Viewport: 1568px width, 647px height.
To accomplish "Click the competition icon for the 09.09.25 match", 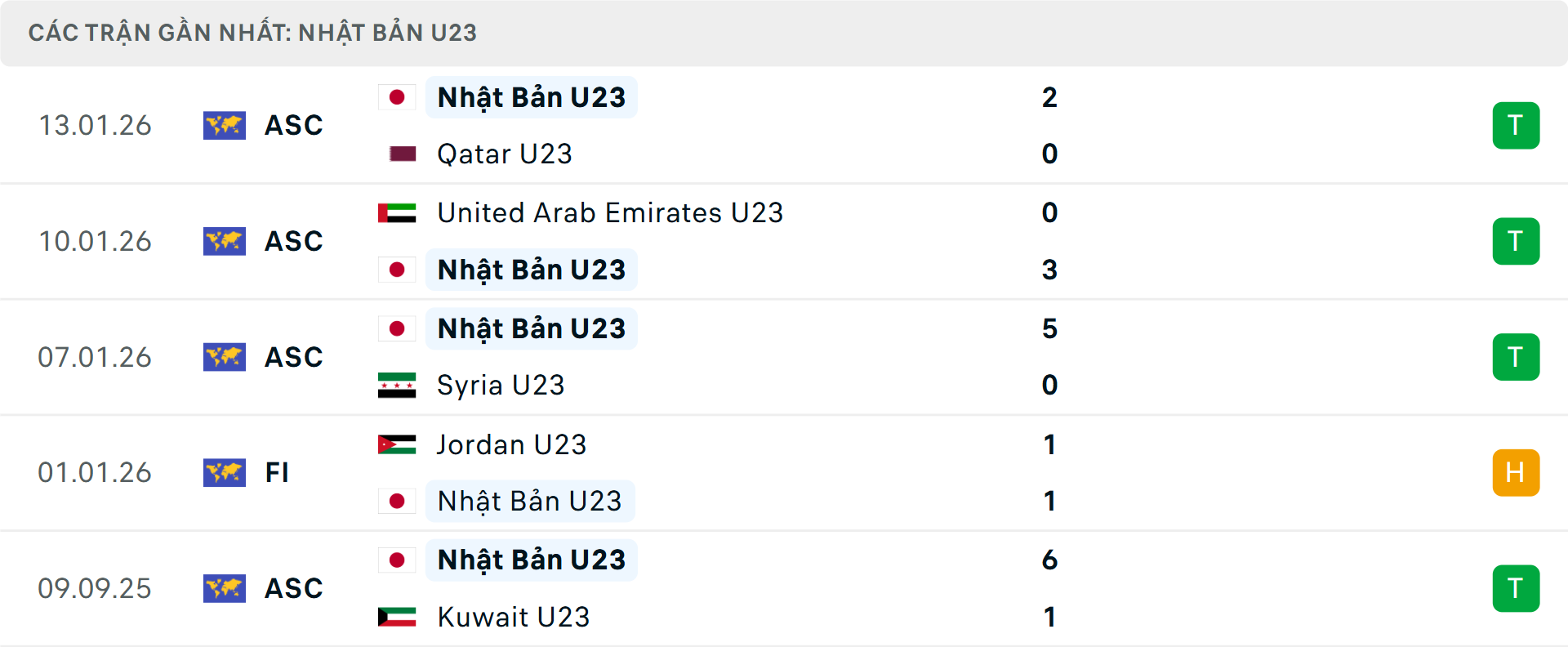I will coord(225,588).
